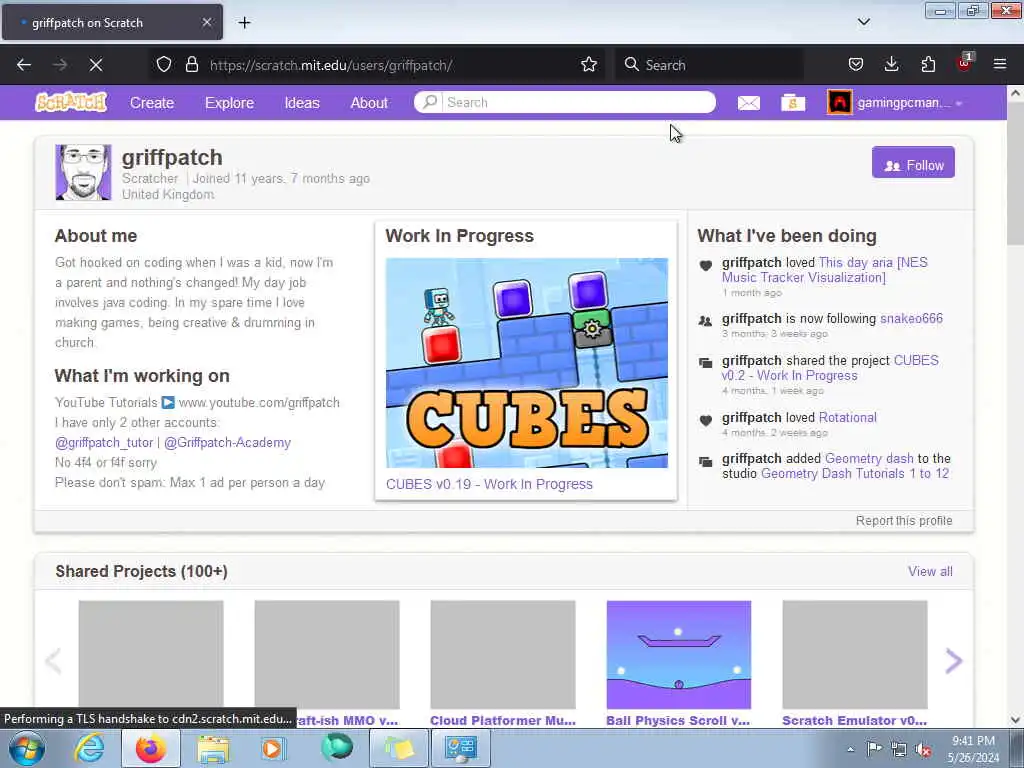Open the @griffpatch_tutor account link
This screenshot has width=1024, height=768.
point(104,443)
